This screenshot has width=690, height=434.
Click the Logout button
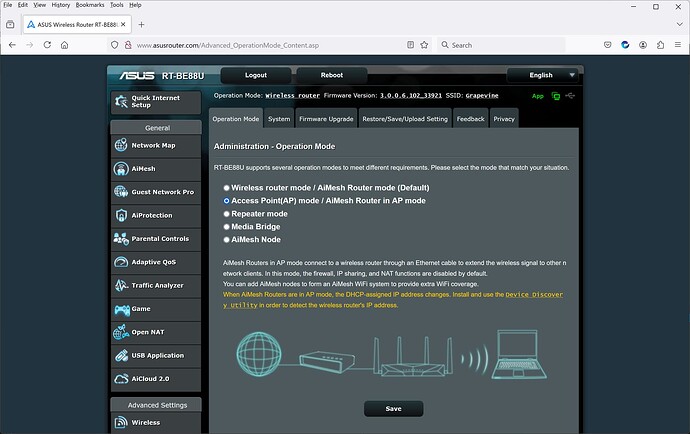click(x=256, y=75)
